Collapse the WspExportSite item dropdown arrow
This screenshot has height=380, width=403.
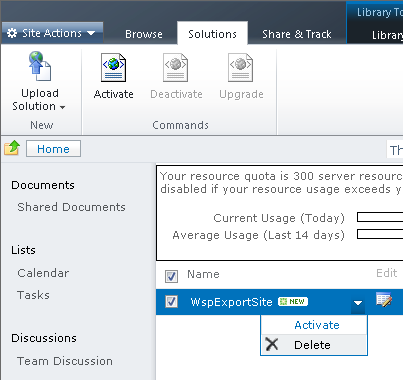(x=358, y=303)
